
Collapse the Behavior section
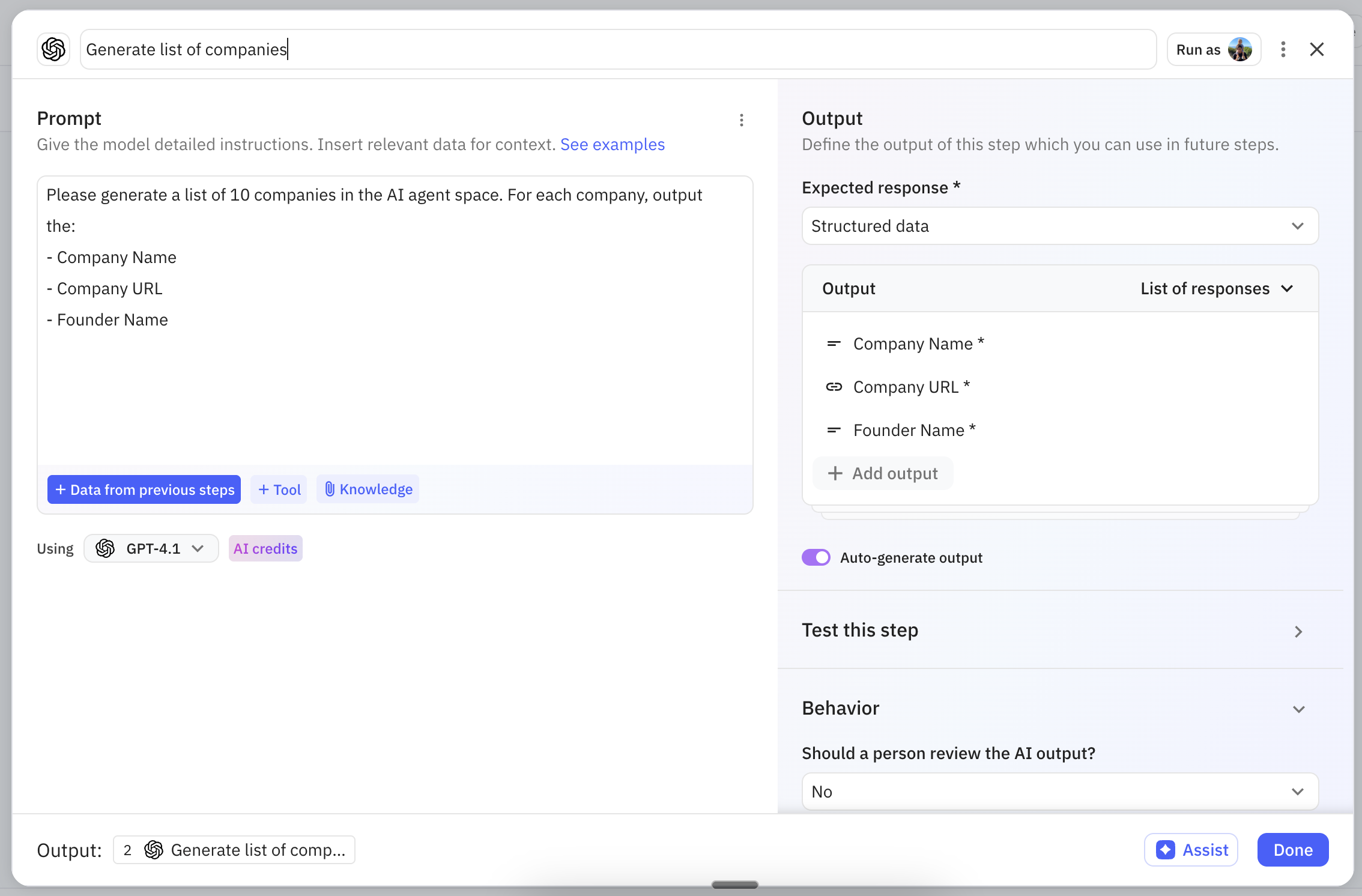click(x=1298, y=709)
